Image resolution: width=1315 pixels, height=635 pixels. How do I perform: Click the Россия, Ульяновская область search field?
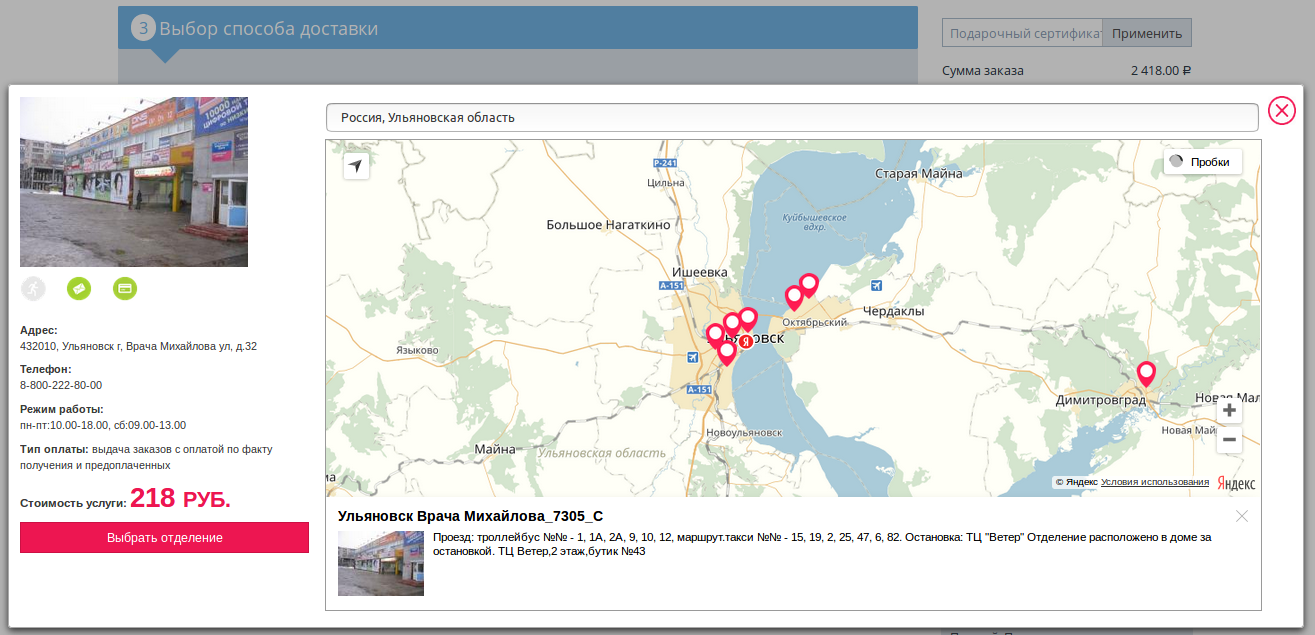pyautogui.click(x=791, y=117)
